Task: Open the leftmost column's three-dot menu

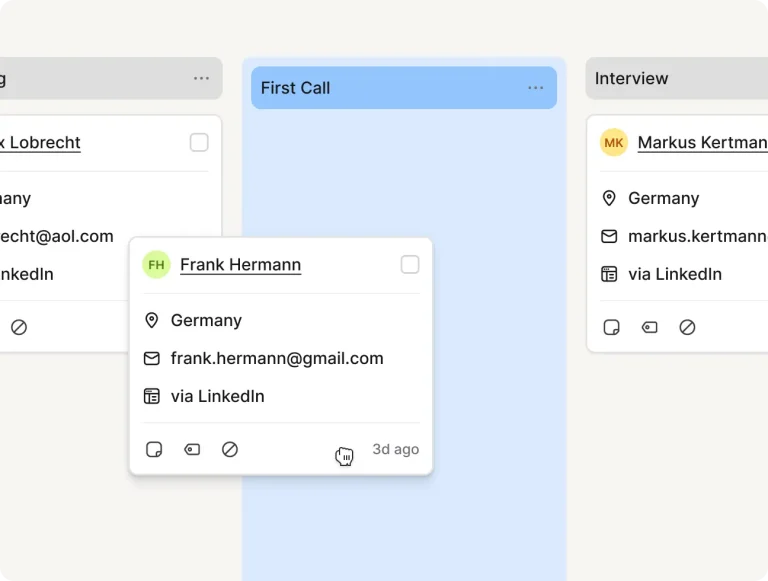Action: coord(202,78)
